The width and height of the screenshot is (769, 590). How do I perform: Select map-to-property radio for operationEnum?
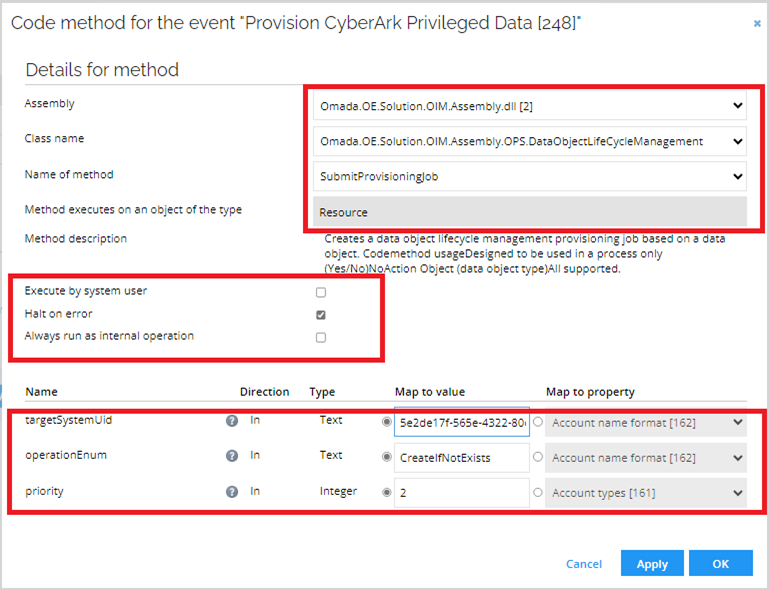[538, 457]
